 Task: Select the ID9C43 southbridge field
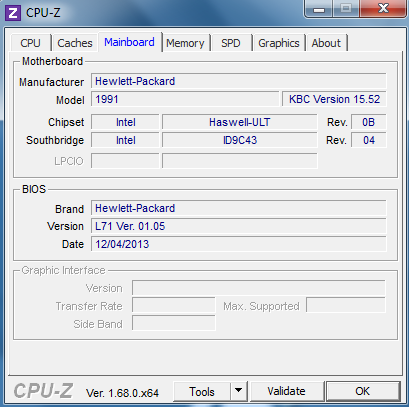tap(239, 140)
